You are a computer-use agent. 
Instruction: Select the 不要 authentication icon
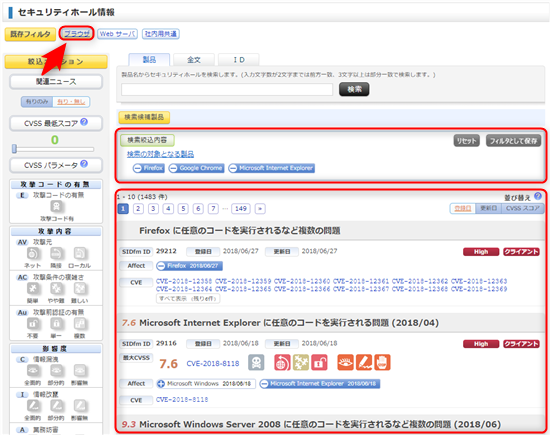click(33, 324)
